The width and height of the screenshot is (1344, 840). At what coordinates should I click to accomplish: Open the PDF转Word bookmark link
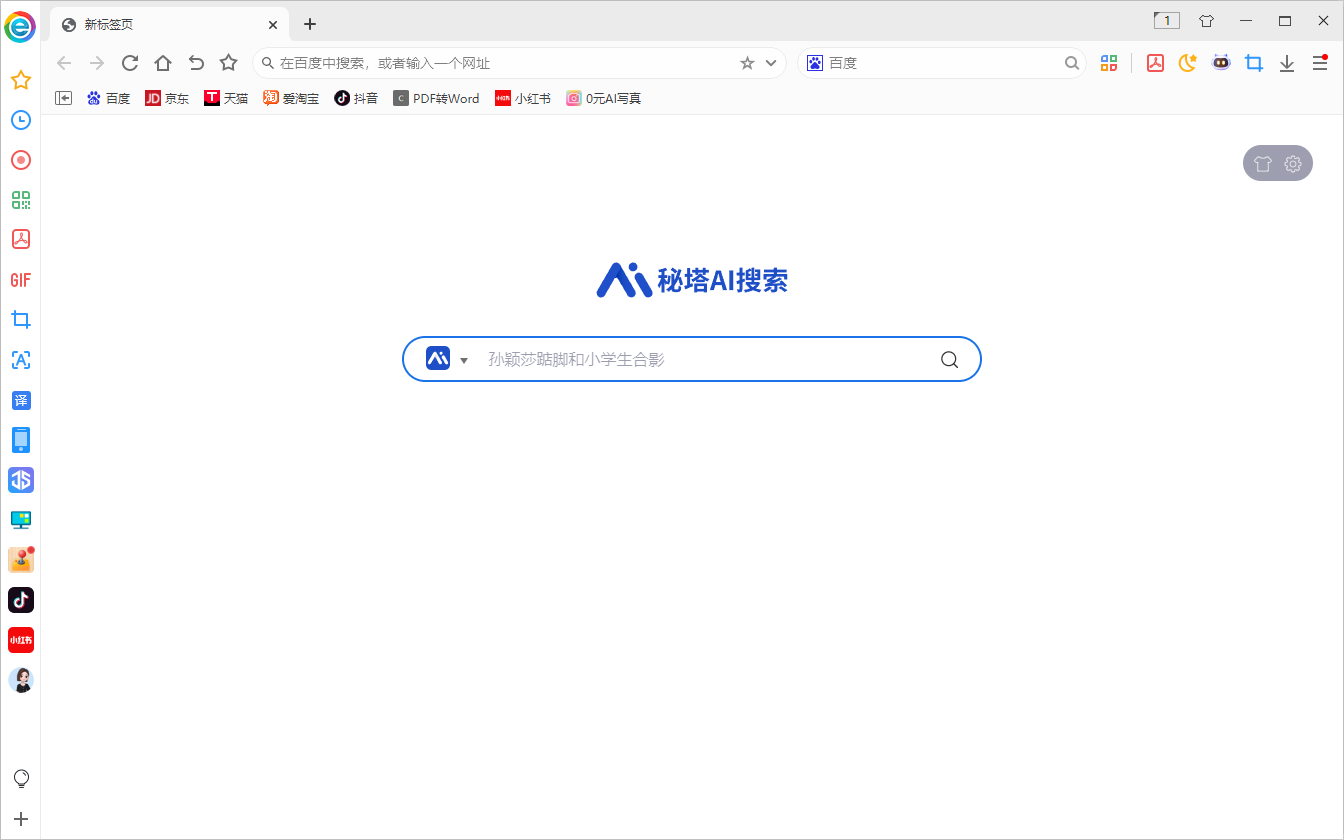coord(436,98)
